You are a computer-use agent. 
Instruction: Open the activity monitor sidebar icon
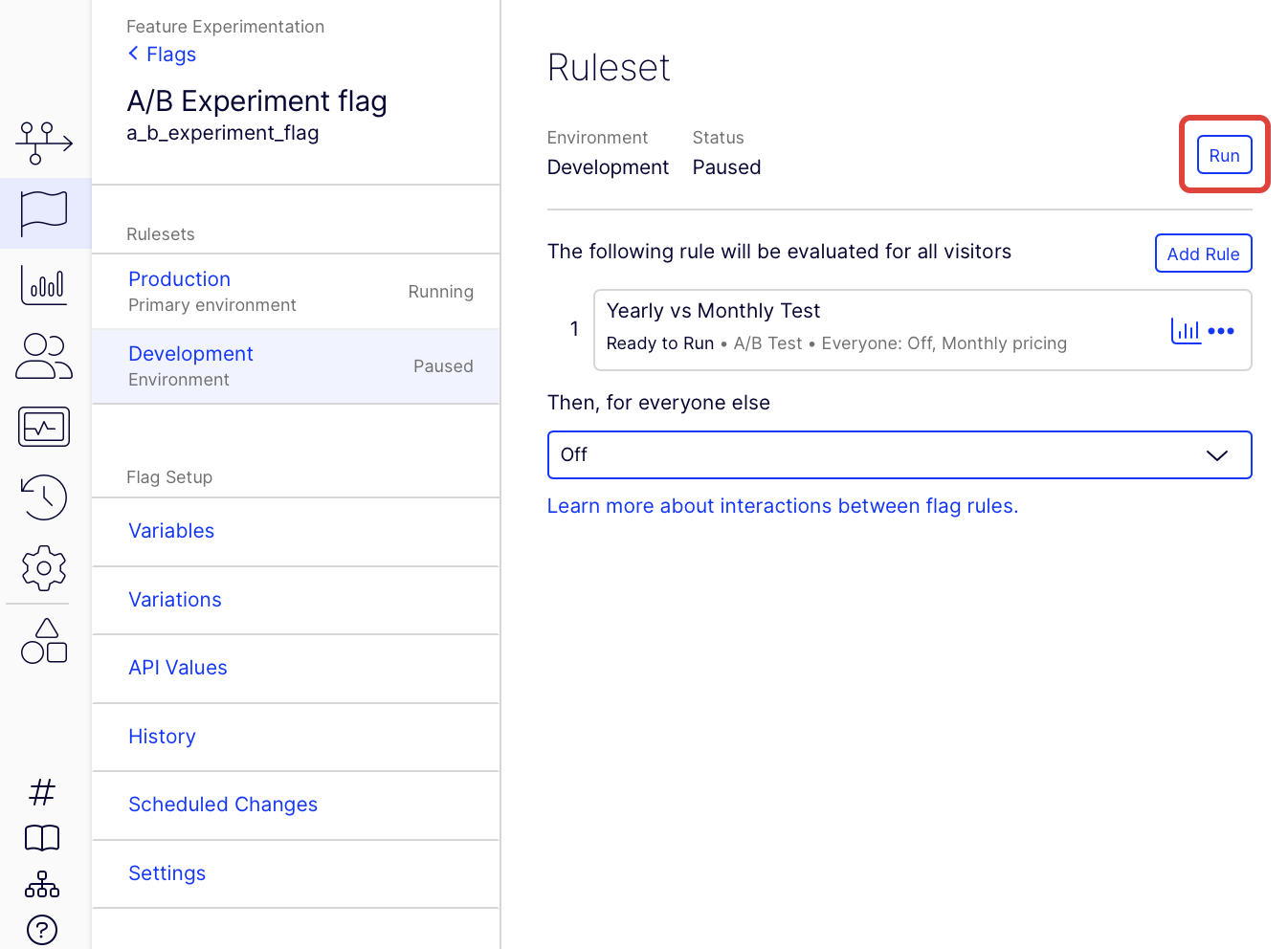click(x=44, y=427)
